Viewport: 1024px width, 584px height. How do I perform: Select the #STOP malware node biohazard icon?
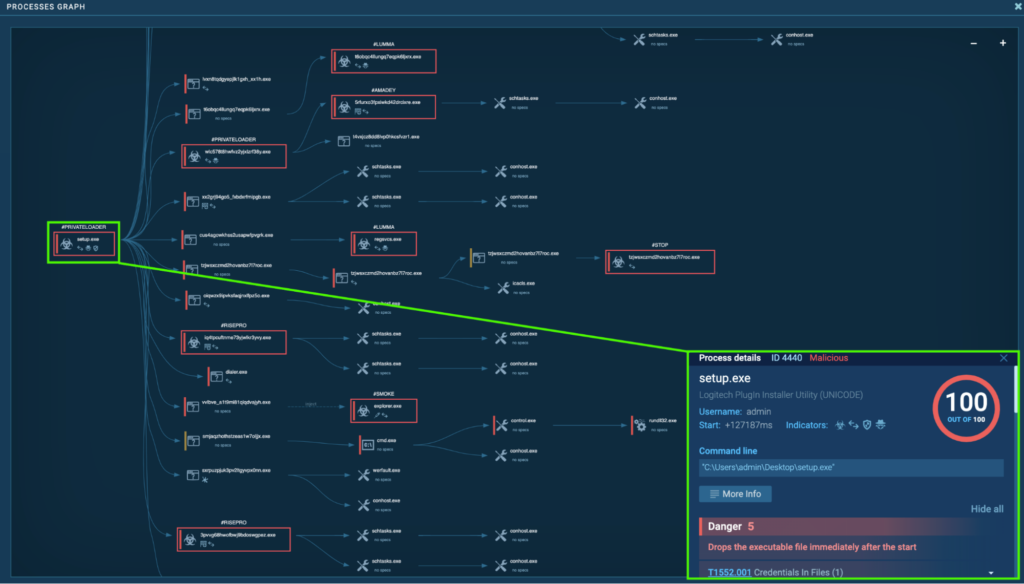pyautogui.click(x=620, y=262)
